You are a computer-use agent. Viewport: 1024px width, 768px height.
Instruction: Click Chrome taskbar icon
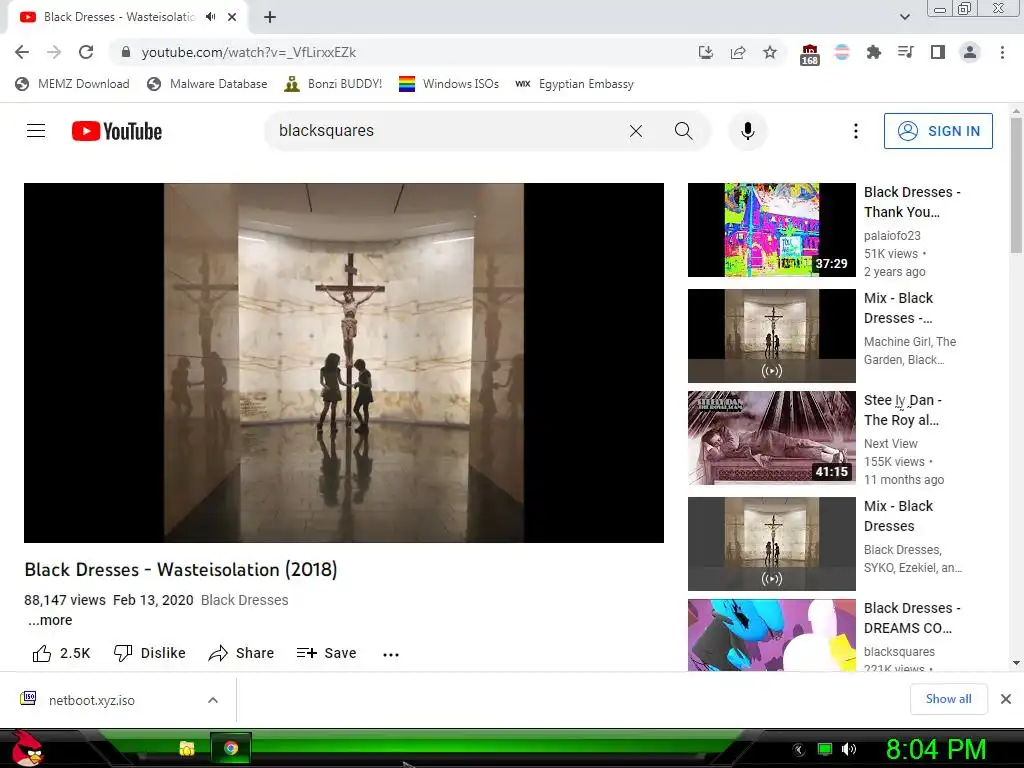coord(231,748)
